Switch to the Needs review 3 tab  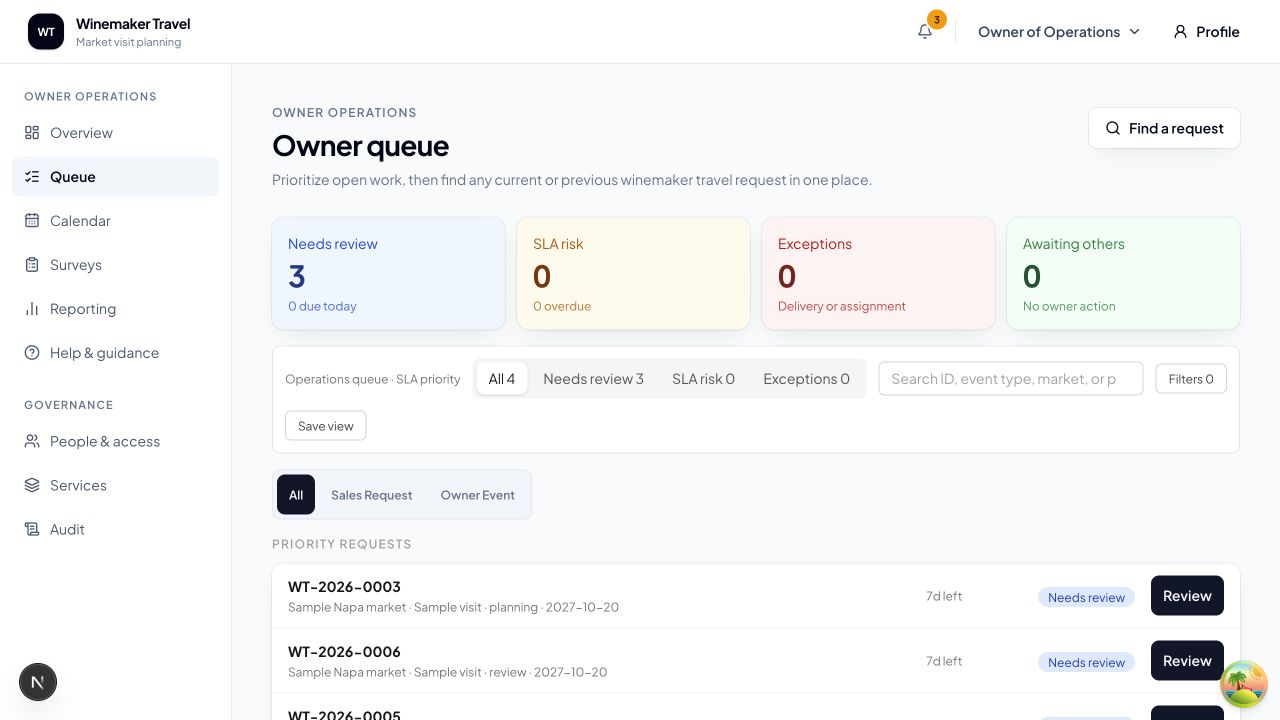coord(594,379)
